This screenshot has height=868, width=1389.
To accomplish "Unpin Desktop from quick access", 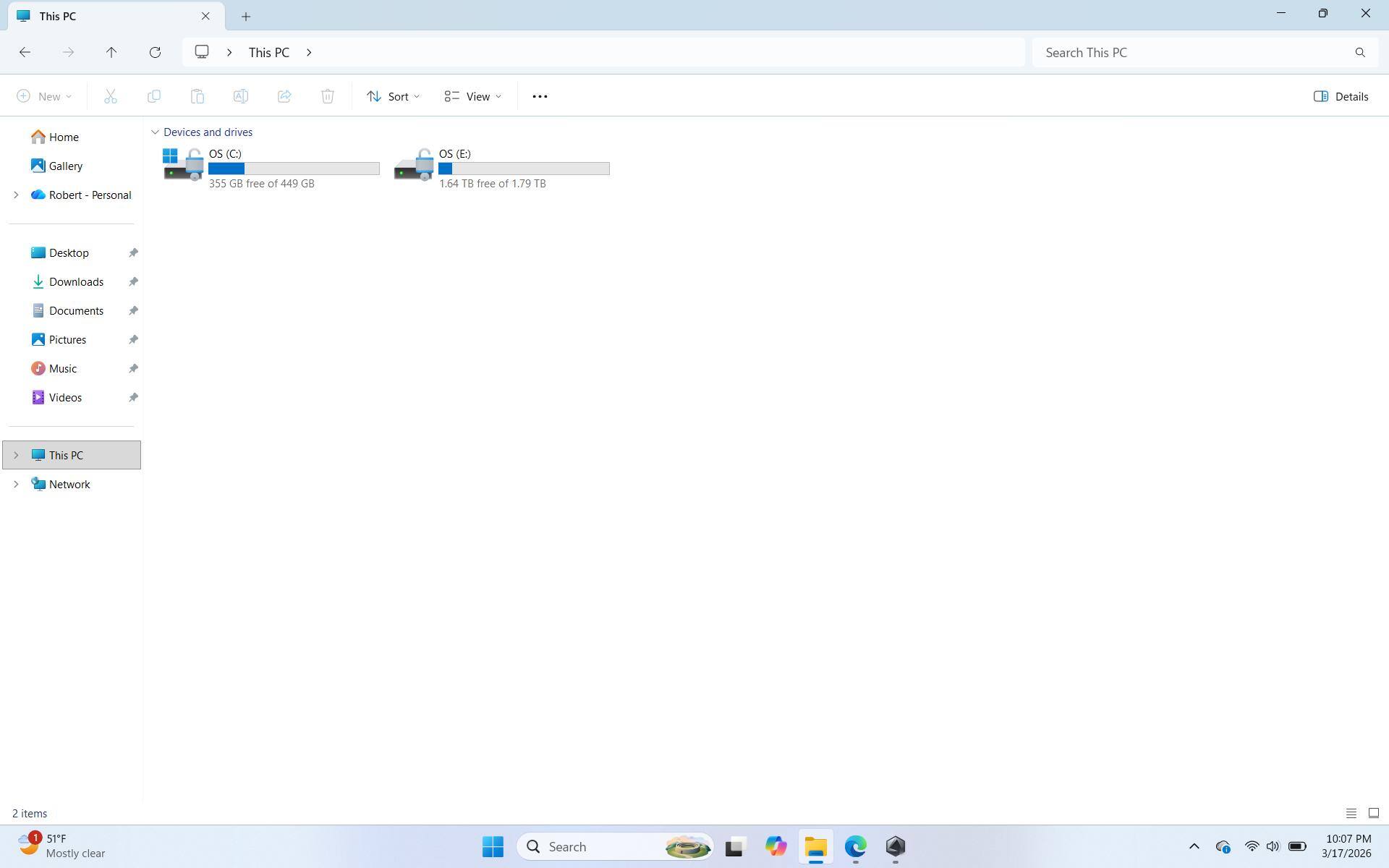I will 133,252.
